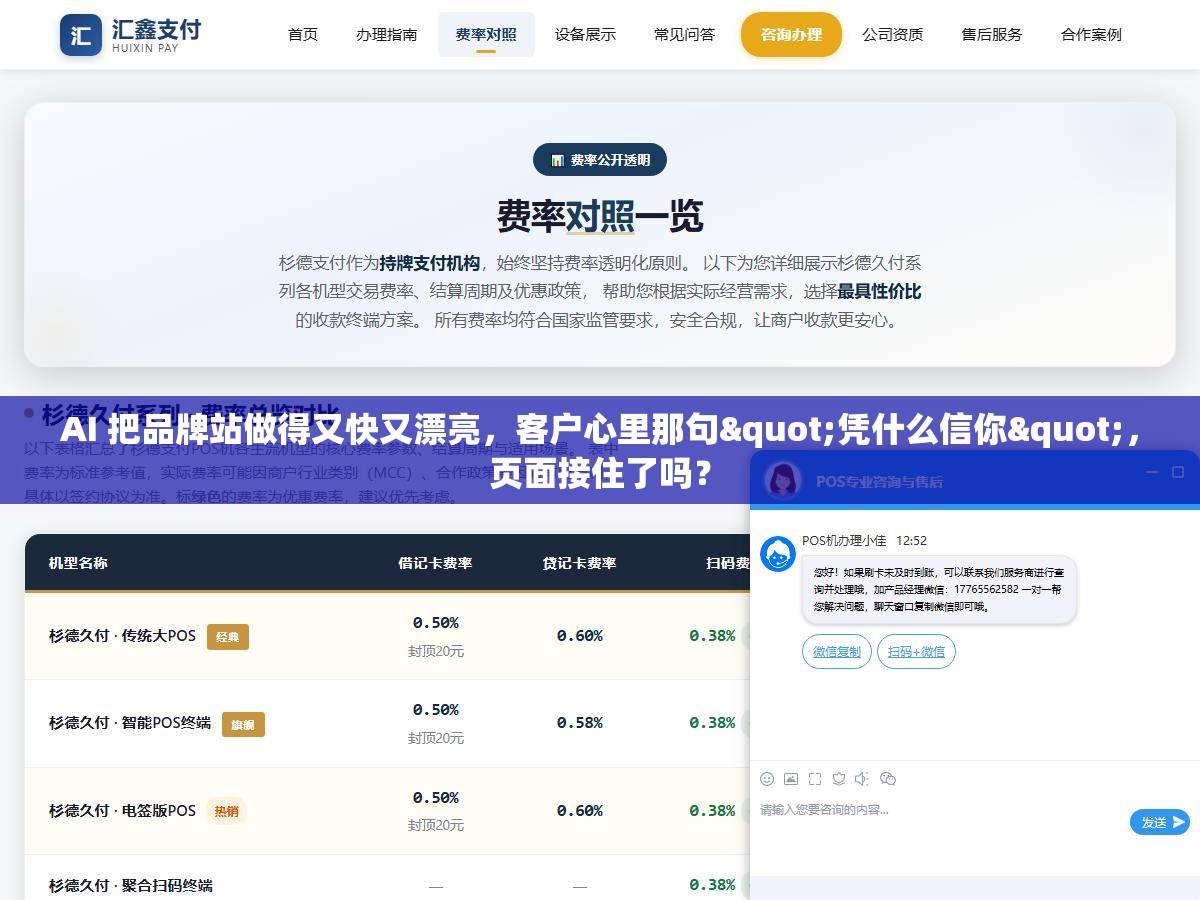The image size is (1200, 900).
Task: Open the 办理指南 menu item
Action: [386, 34]
